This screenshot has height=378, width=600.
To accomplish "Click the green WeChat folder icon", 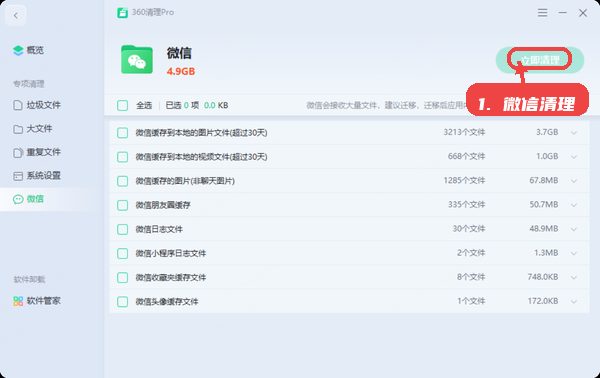I will (137, 60).
